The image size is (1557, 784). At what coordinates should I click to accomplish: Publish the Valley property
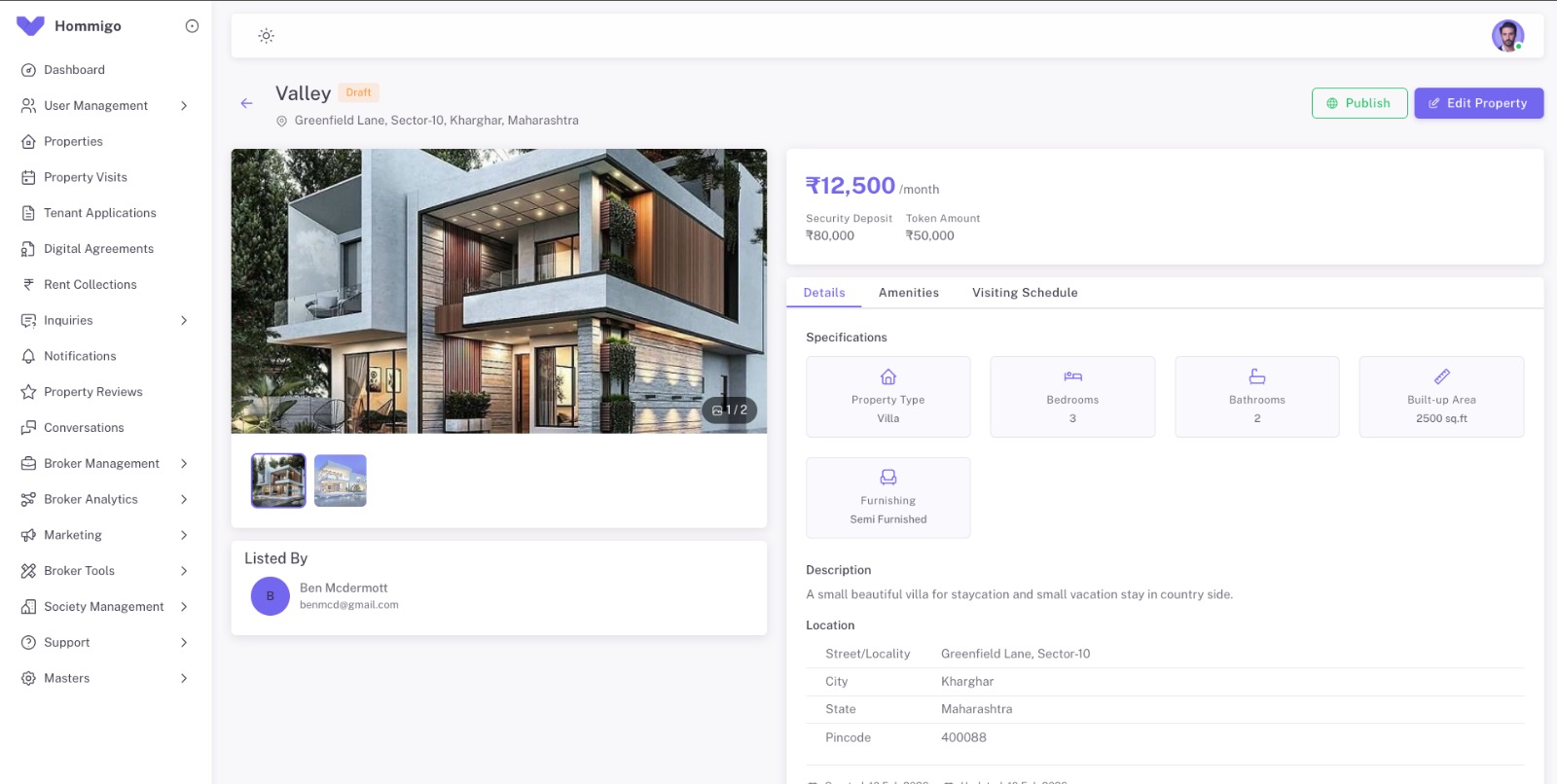click(x=1359, y=103)
